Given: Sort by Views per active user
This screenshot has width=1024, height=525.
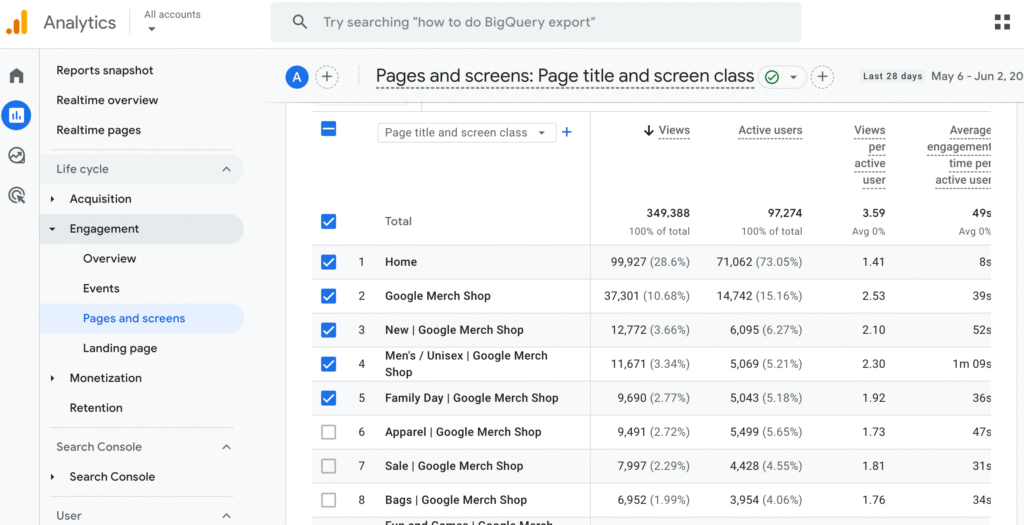Looking at the screenshot, I should (869, 155).
